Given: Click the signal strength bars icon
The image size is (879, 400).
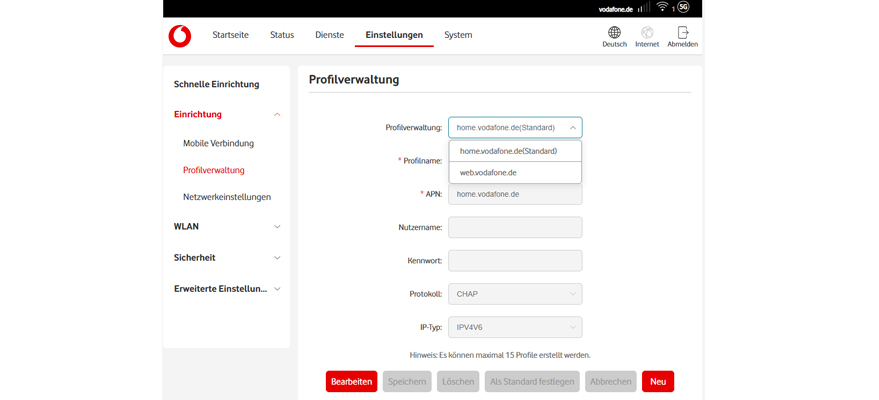Looking at the screenshot, I should tap(643, 8).
